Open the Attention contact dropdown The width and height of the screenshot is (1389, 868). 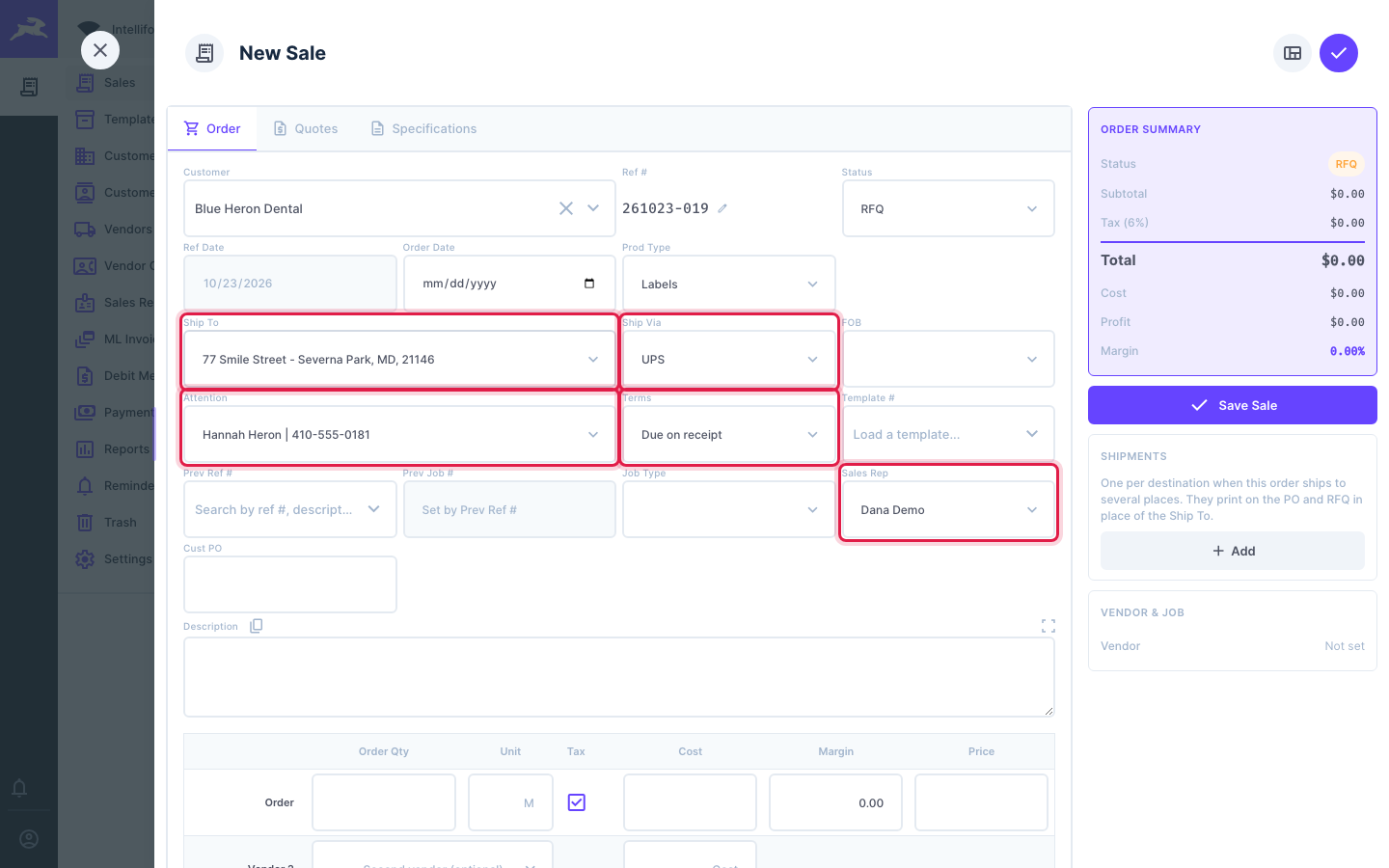click(399, 434)
